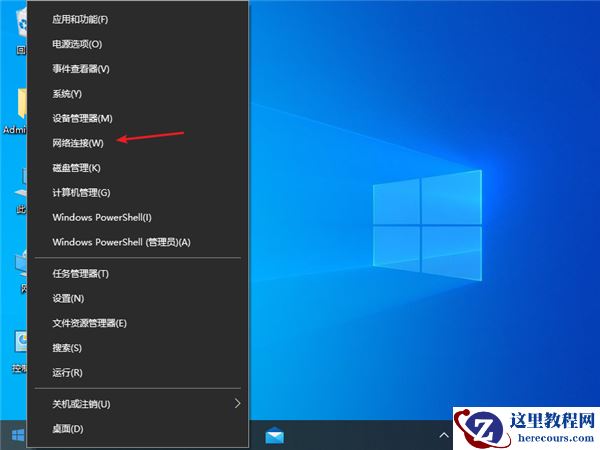Open Windows PowerShell(I)
The width and height of the screenshot is (600, 450).
pyautogui.click(x=138, y=217)
